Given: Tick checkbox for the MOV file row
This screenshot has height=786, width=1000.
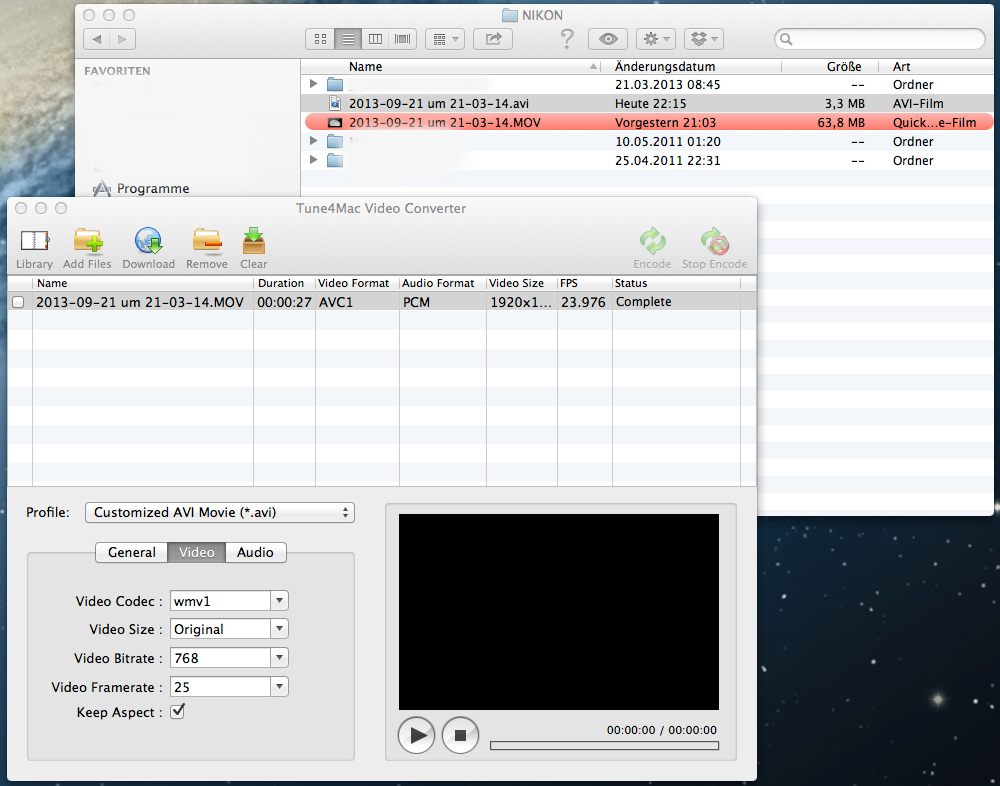Looking at the screenshot, I should [x=18, y=302].
